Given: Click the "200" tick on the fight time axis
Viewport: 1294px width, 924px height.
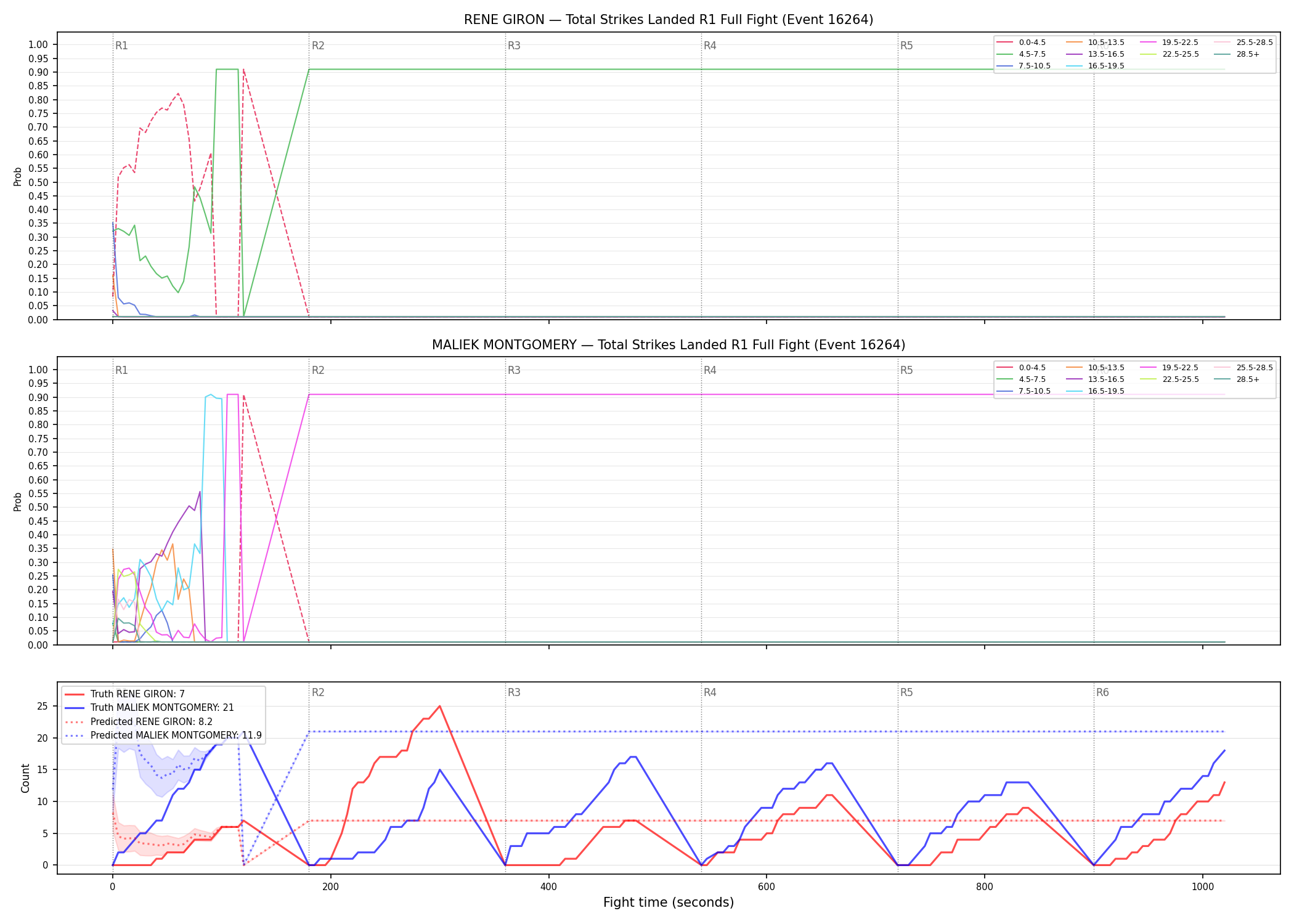Looking at the screenshot, I should click(330, 887).
